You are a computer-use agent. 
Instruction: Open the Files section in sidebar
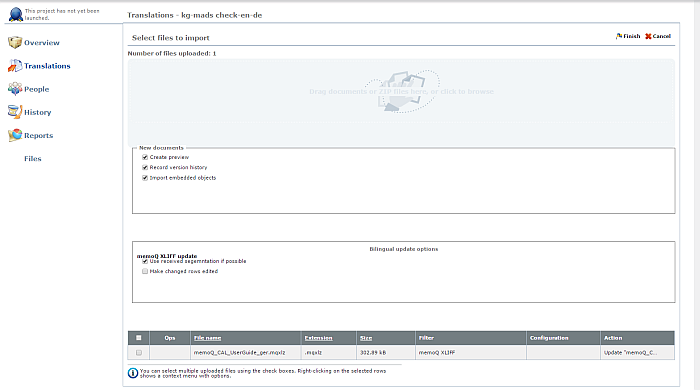(x=33, y=158)
